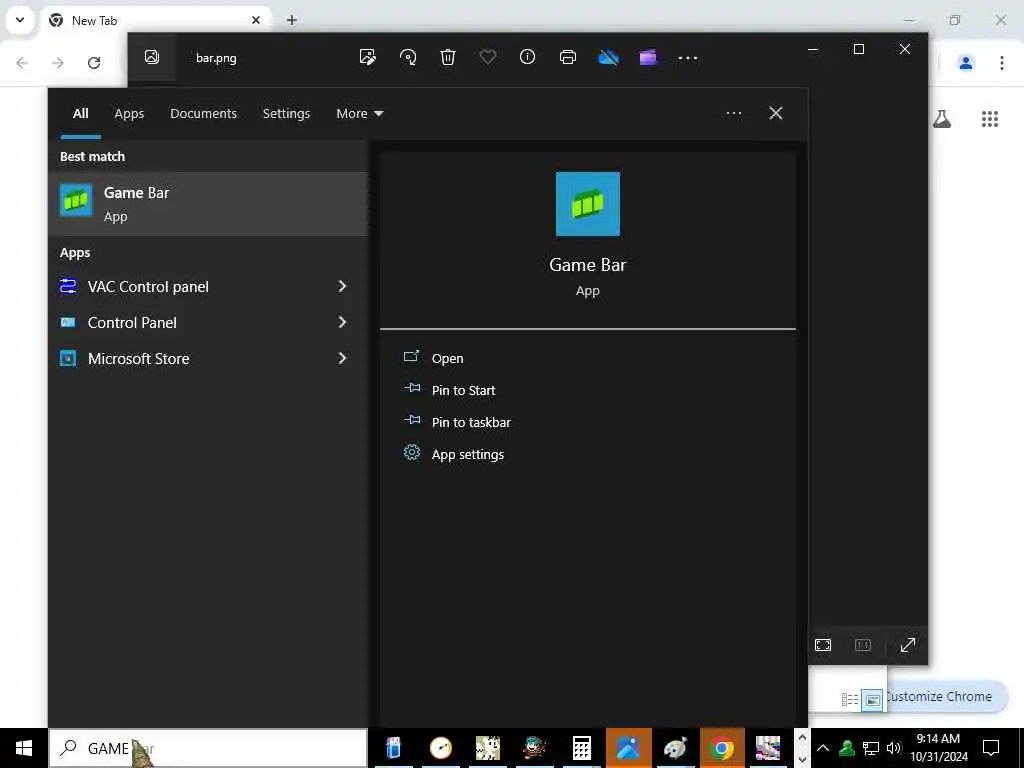The height and width of the screenshot is (768, 1024).
Task: Reload the Chrome New Tab page
Action: pos(94,63)
